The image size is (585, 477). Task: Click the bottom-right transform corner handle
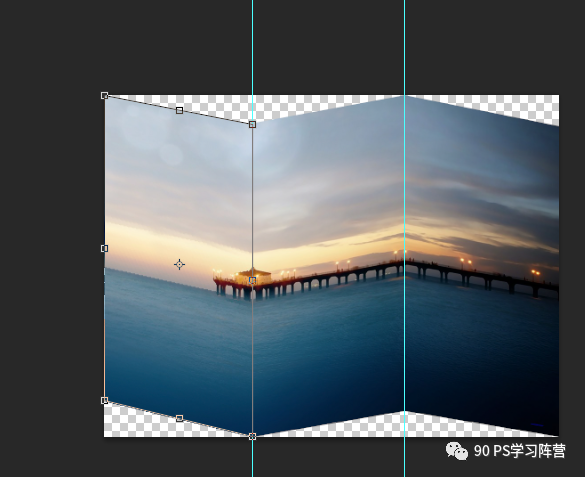pos(253,436)
